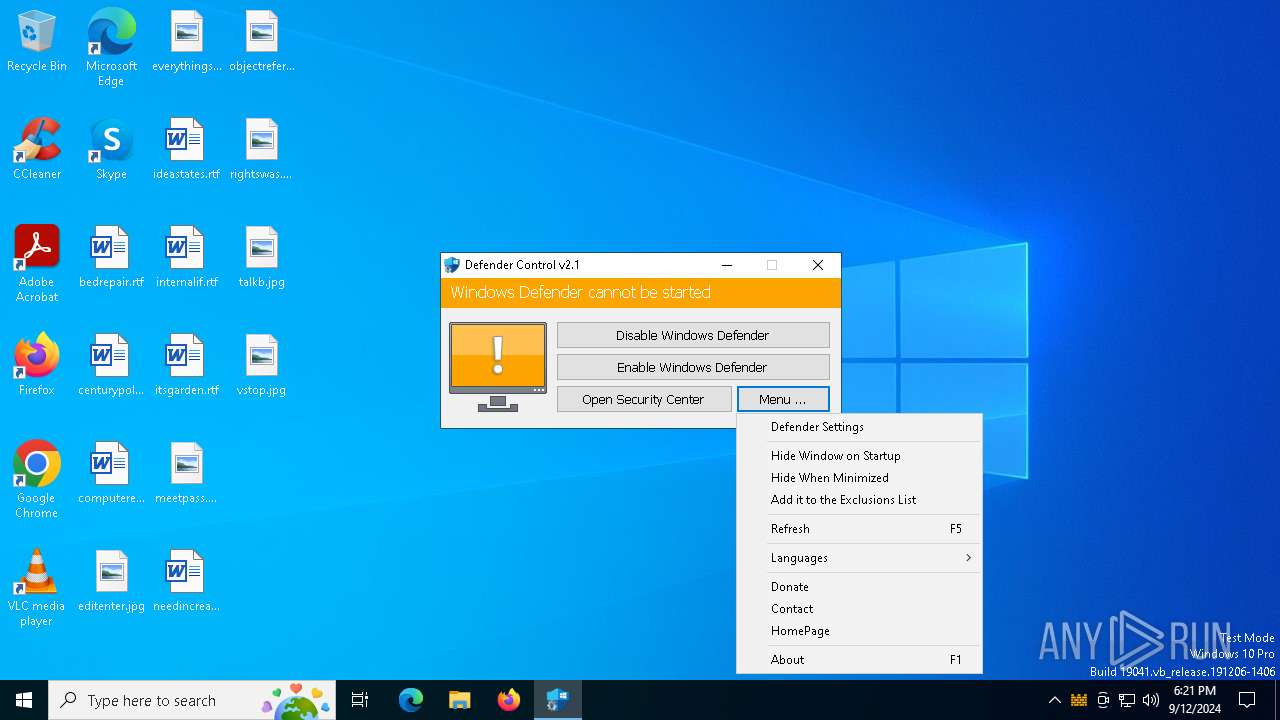Select the centurypol document icon
Viewport: 1280px width, 720px height.
tap(111, 366)
